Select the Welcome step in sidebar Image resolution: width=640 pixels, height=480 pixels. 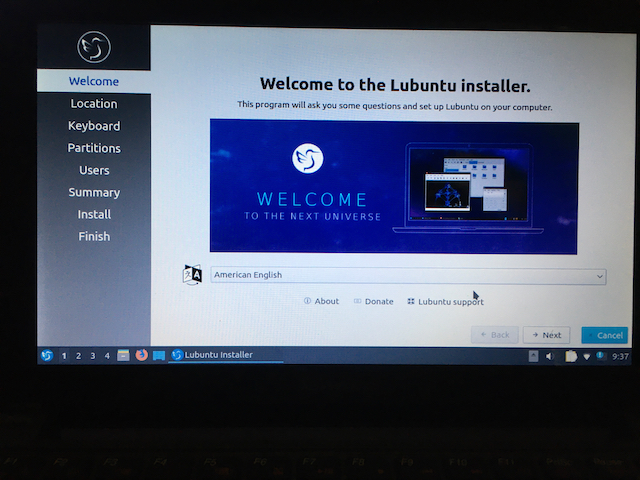94,81
